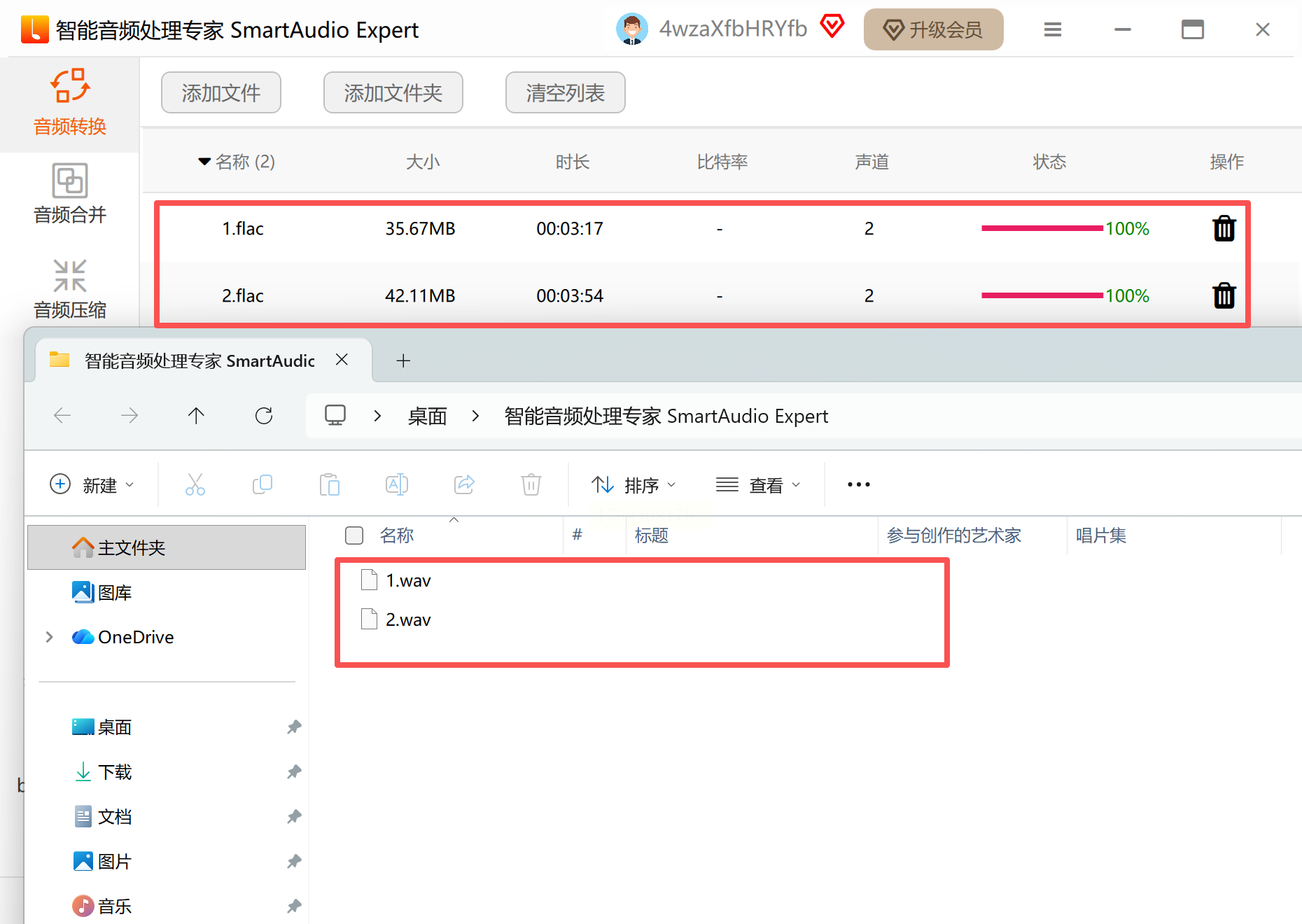1302x924 pixels.
Task: Navigate up one folder level in Explorer
Action: click(196, 416)
